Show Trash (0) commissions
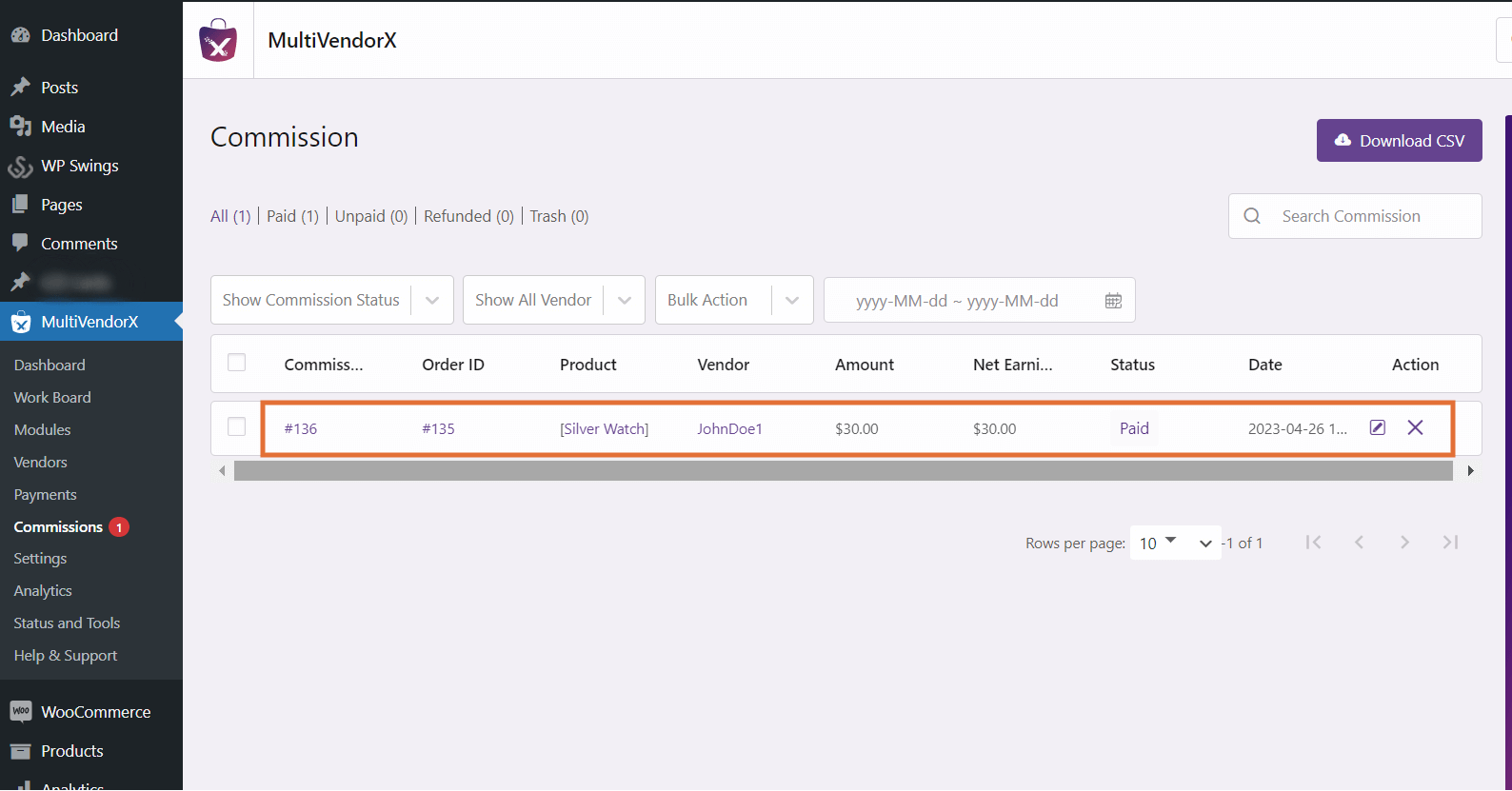This screenshot has width=1512, height=791. click(x=559, y=216)
